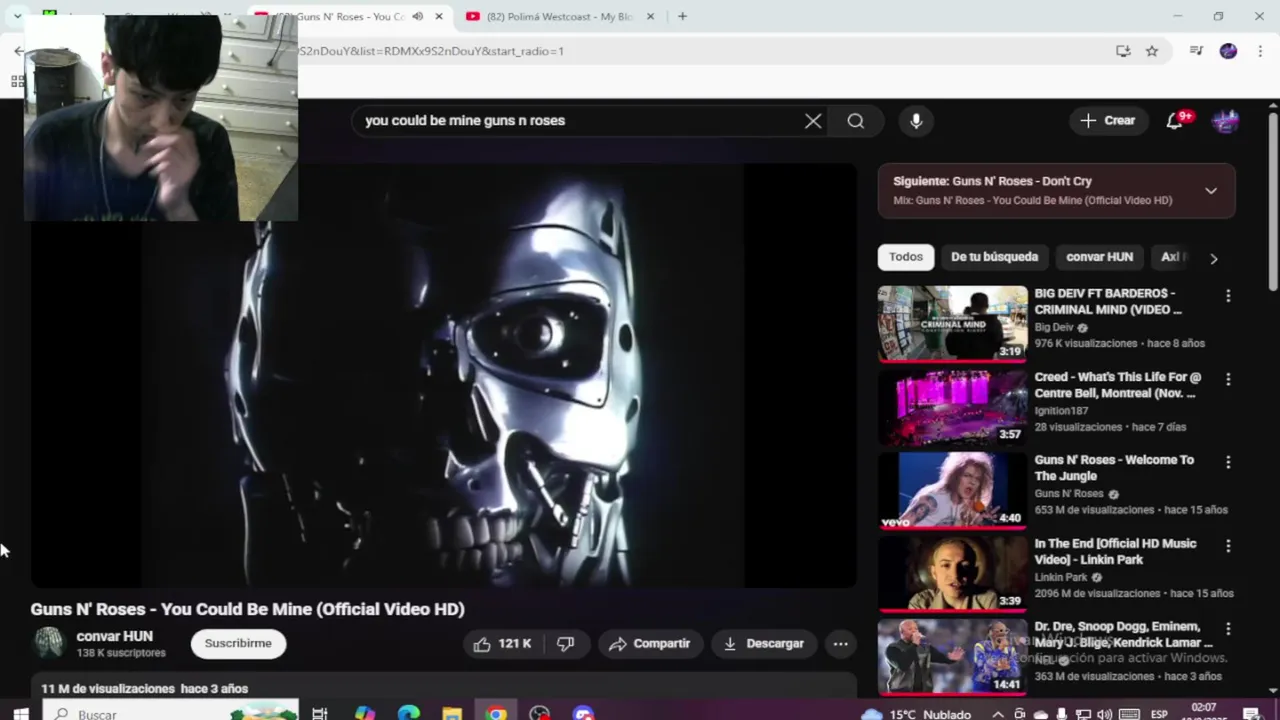The height and width of the screenshot is (720, 1280).
Task: Click install app icon in address bar
Action: 1123,51
